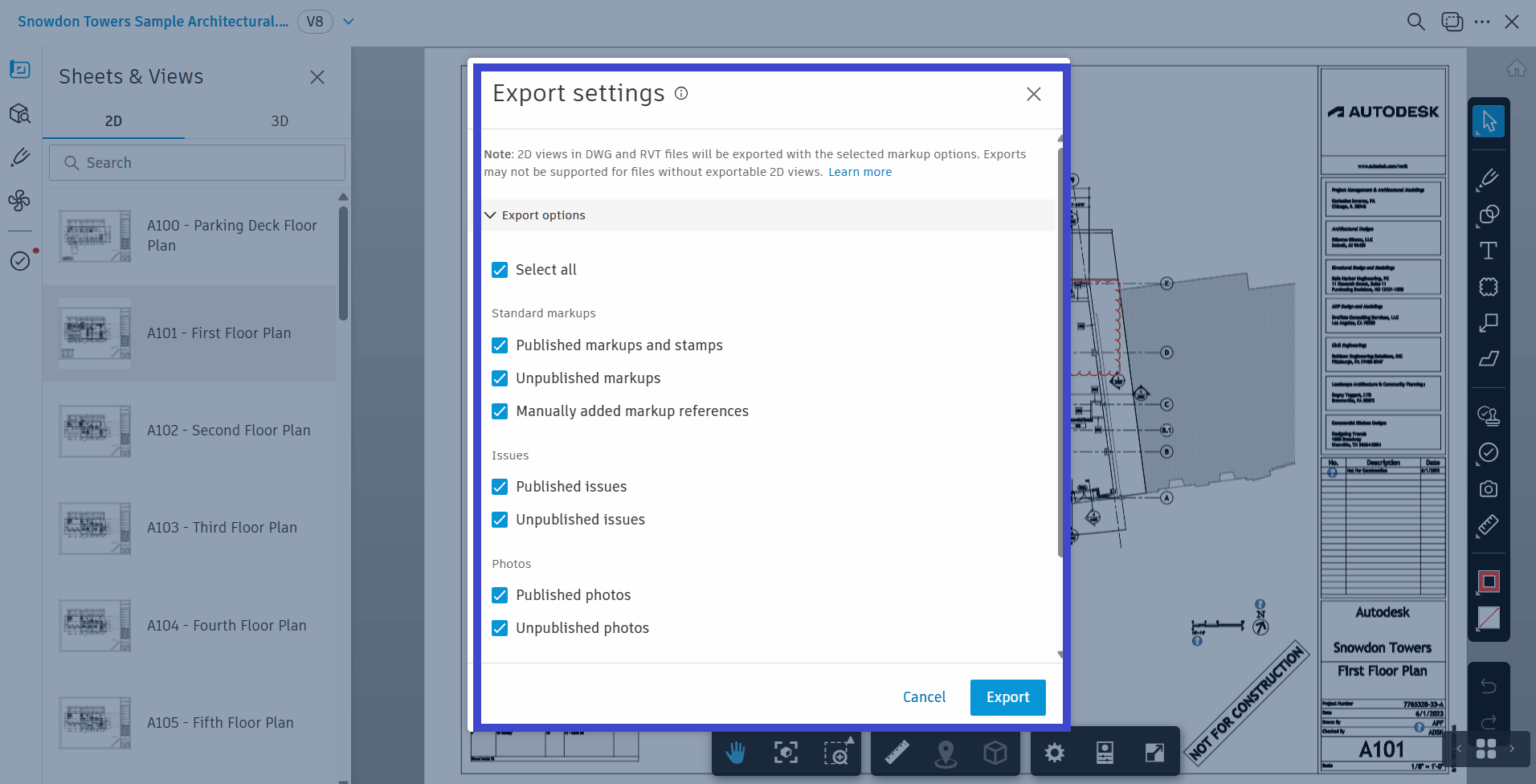Select the Pan hand tool

tap(735, 752)
